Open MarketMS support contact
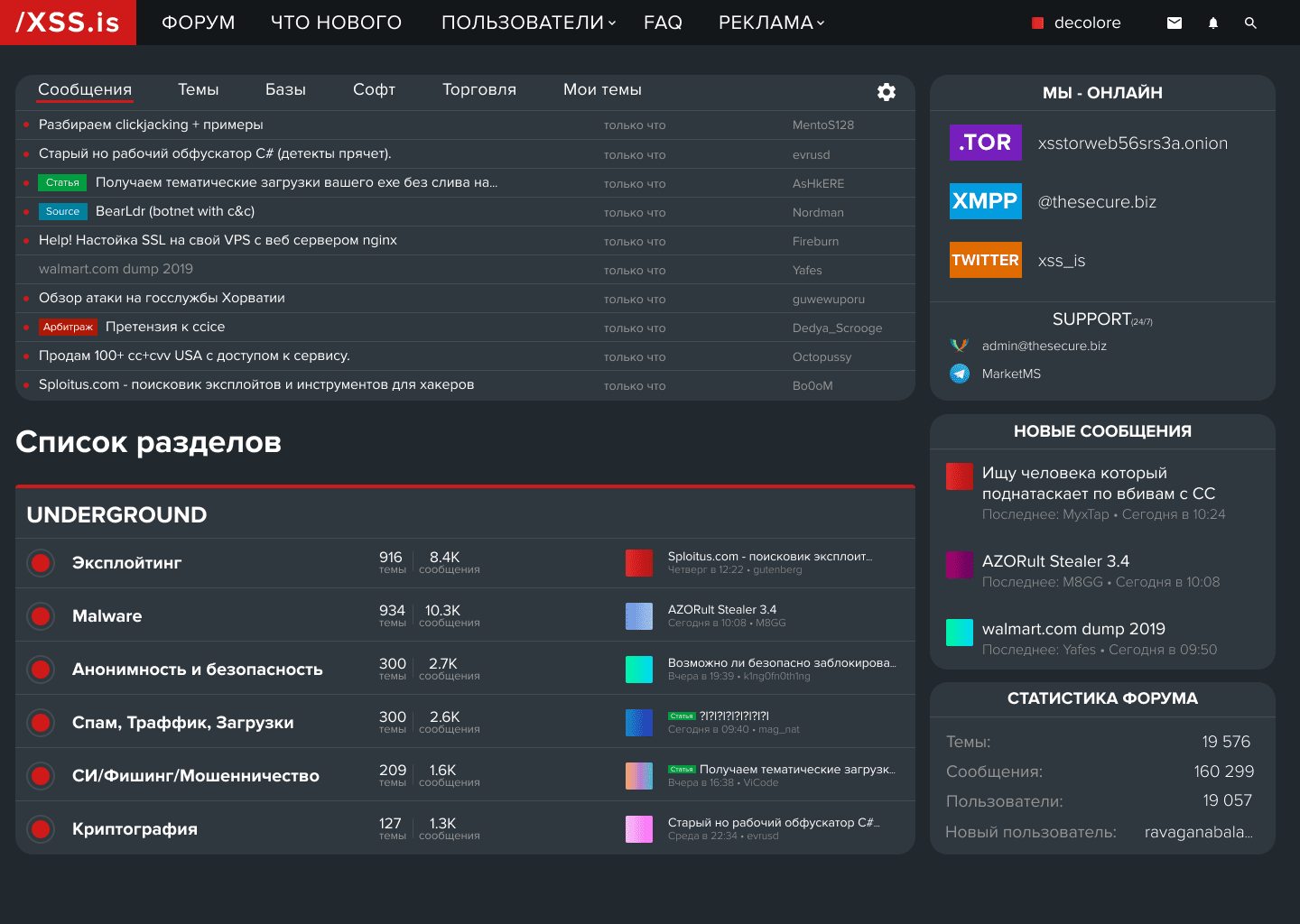1300x924 pixels. [1011, 374]
